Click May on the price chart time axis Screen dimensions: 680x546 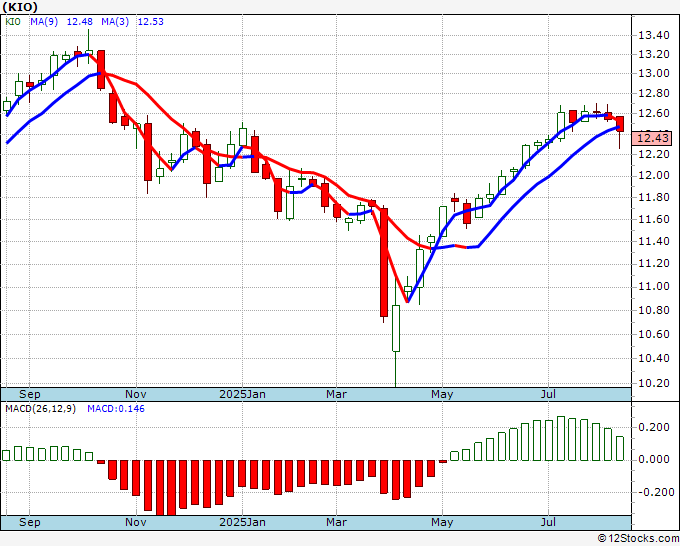442,394
